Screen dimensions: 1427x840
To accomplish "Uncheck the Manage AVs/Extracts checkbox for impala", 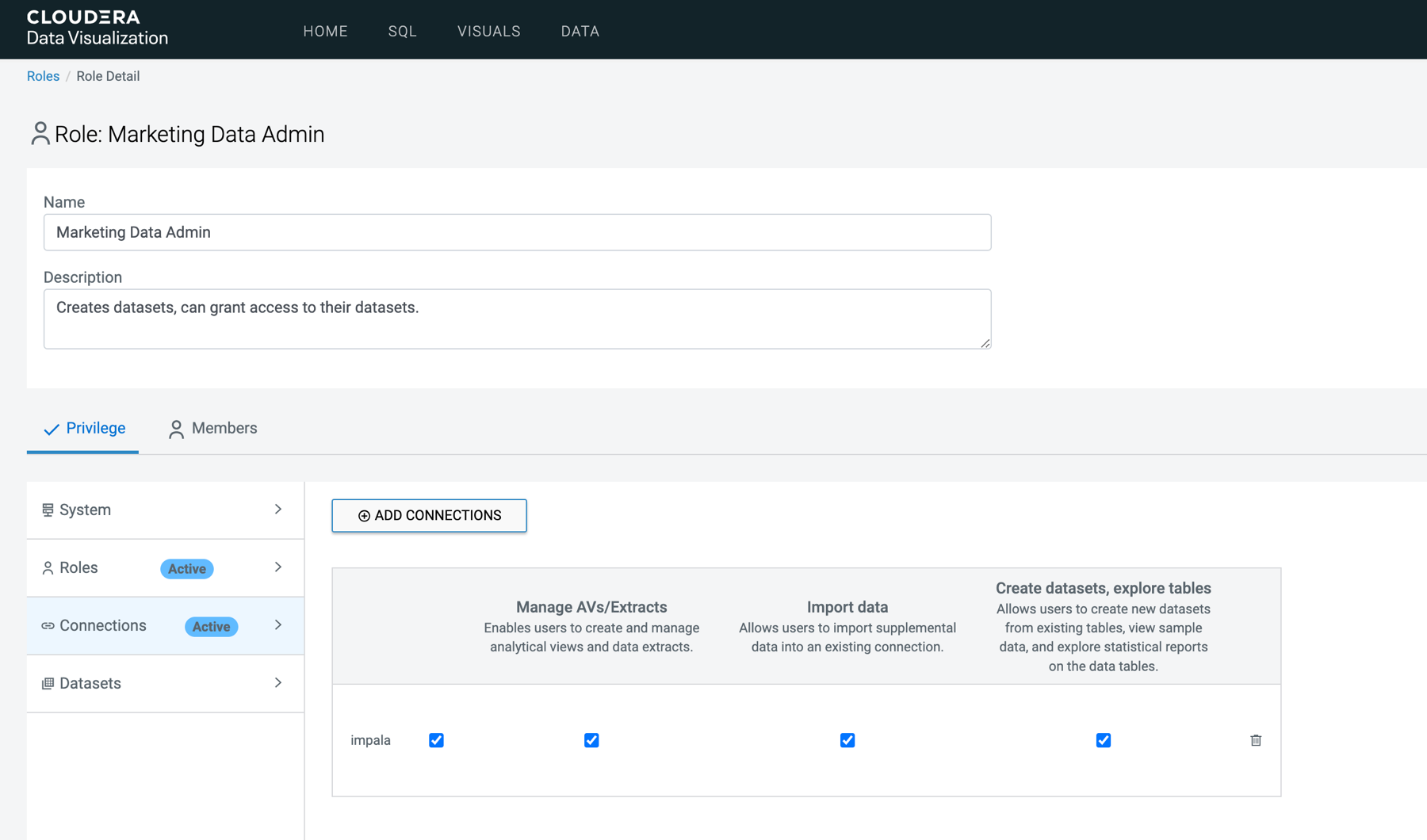I will click(x=591, y=740).
